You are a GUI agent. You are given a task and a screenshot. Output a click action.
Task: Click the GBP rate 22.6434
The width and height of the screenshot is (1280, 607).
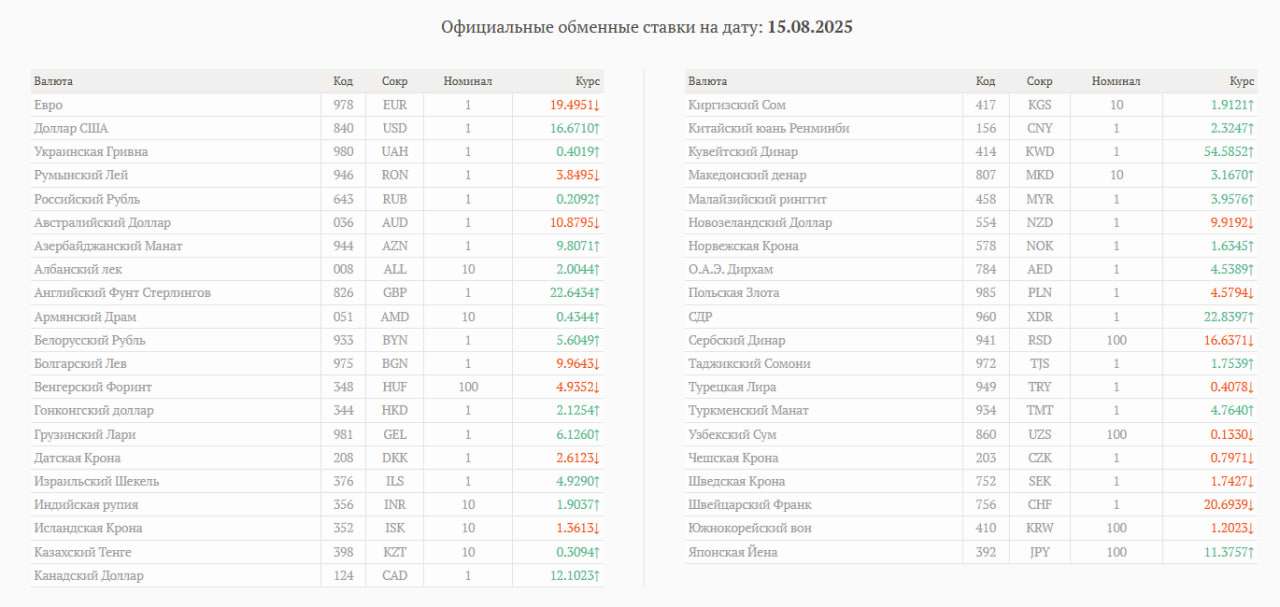pyautogui.click(x=574, y=293)
